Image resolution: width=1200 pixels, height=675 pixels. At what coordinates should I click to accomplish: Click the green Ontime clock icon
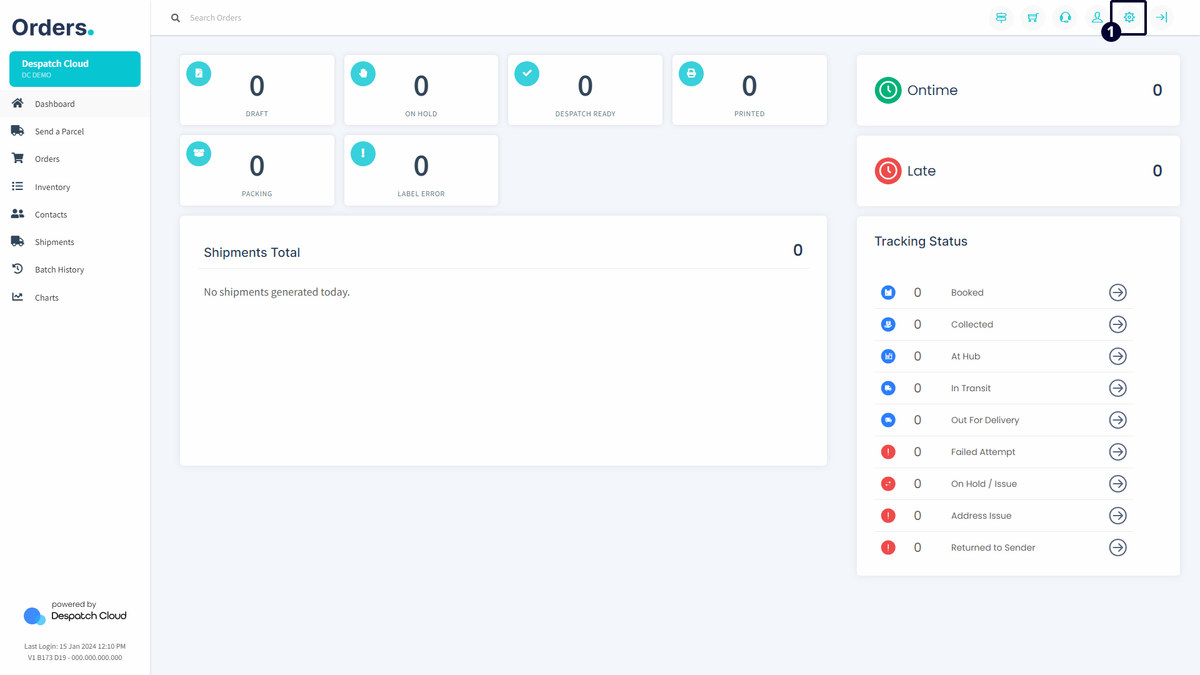(888, 90)
